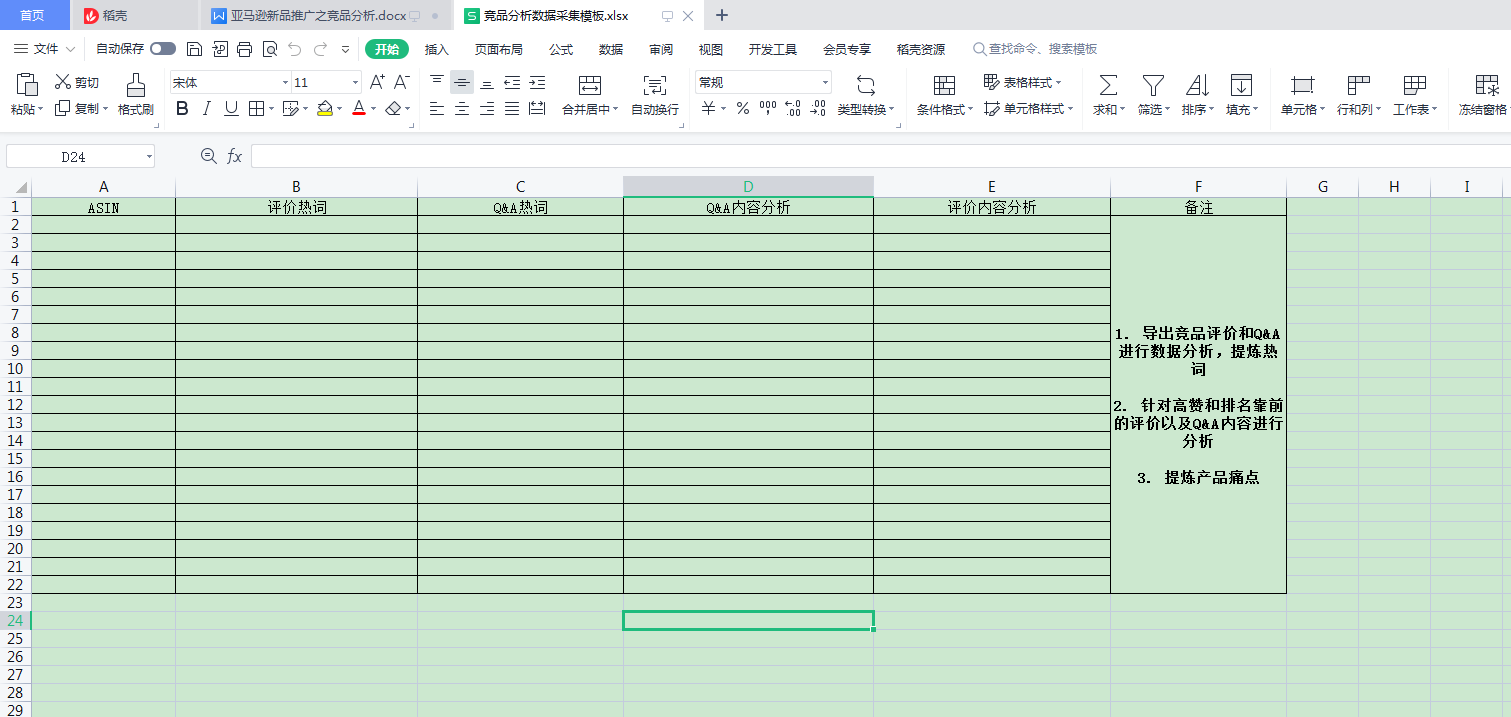Screen dimensions: 1511x717
Task: Freeze panes using the 冻结窗格 icon
Action: click(x=1484, y=95)
